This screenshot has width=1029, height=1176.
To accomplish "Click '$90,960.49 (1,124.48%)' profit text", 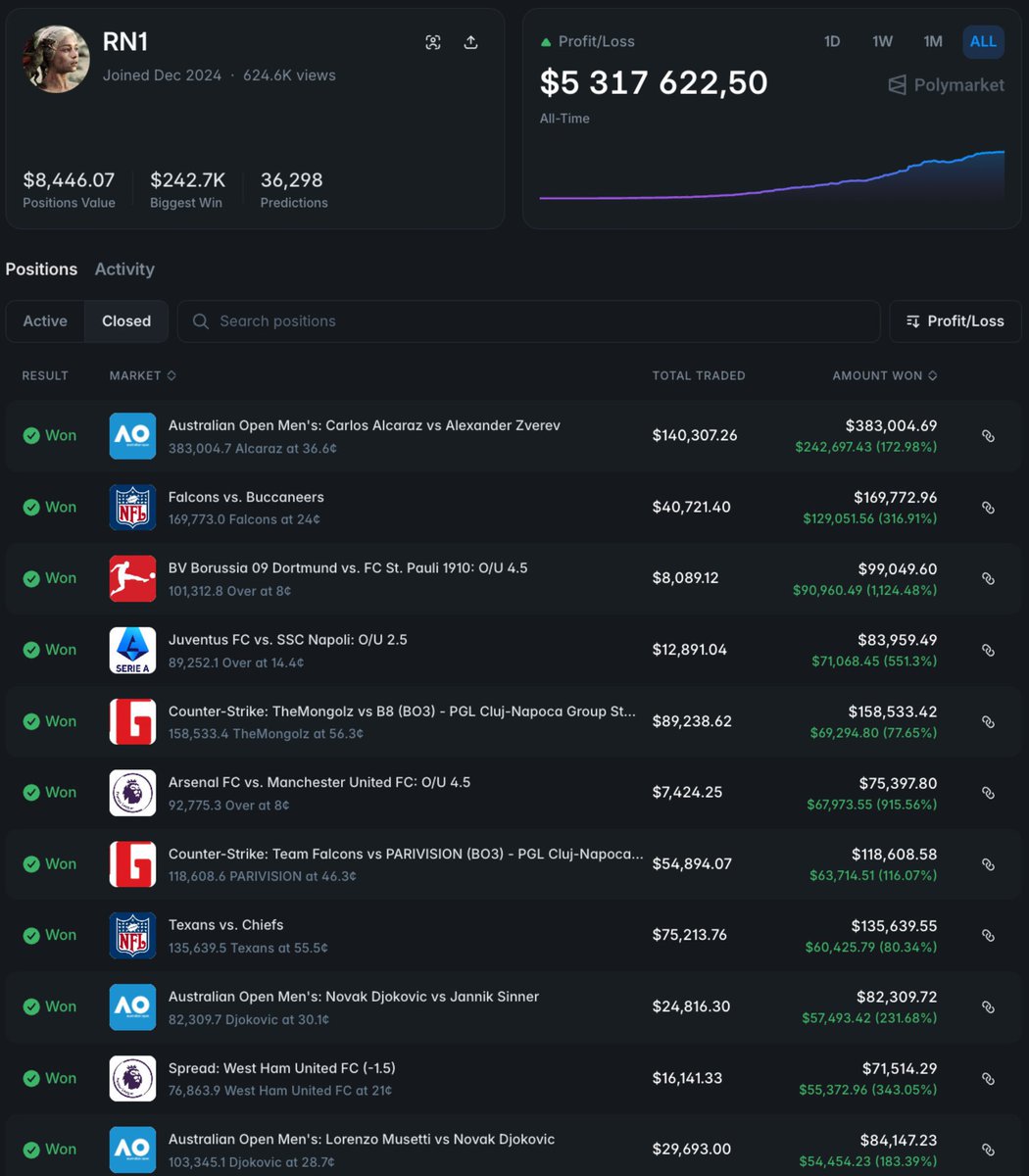I will 864,590.
